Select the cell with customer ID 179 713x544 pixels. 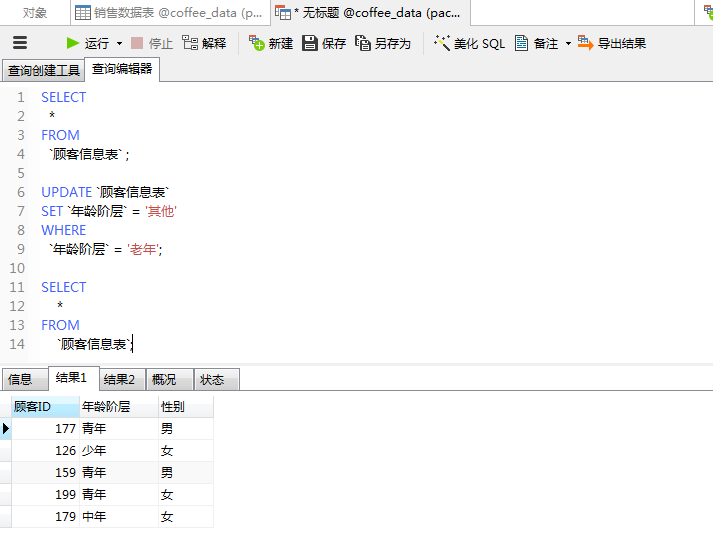click(x=45, y=517)
